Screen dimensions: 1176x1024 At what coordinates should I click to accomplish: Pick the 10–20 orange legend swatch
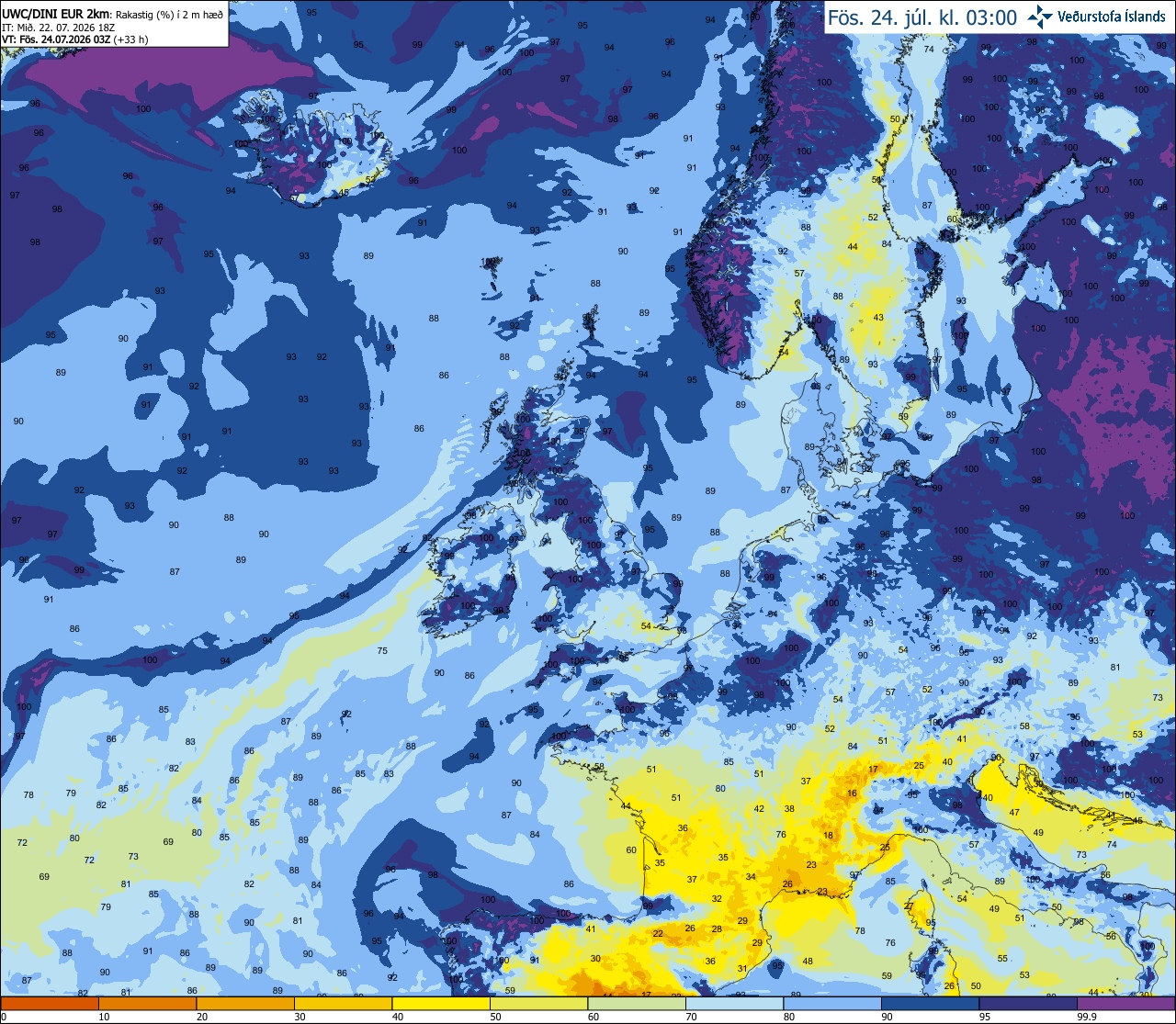point(147,1003)
